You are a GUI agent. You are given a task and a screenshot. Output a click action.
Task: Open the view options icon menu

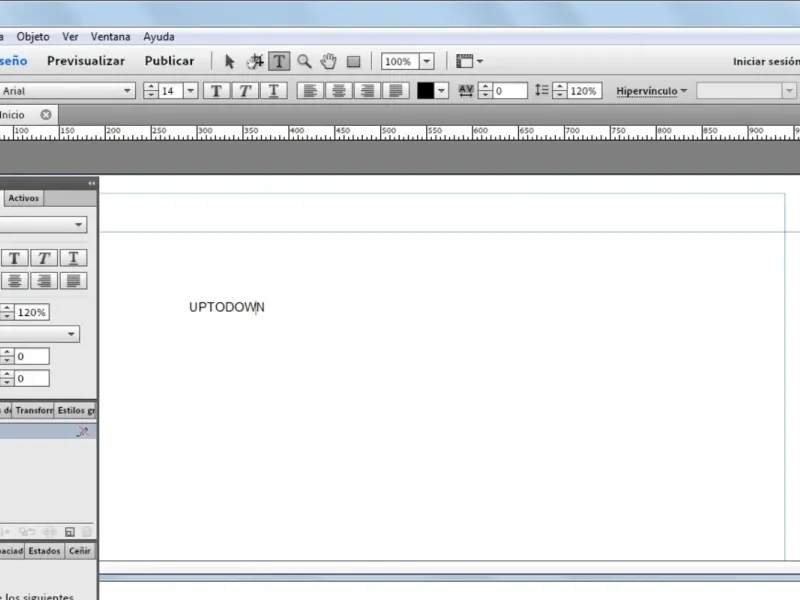469,61
